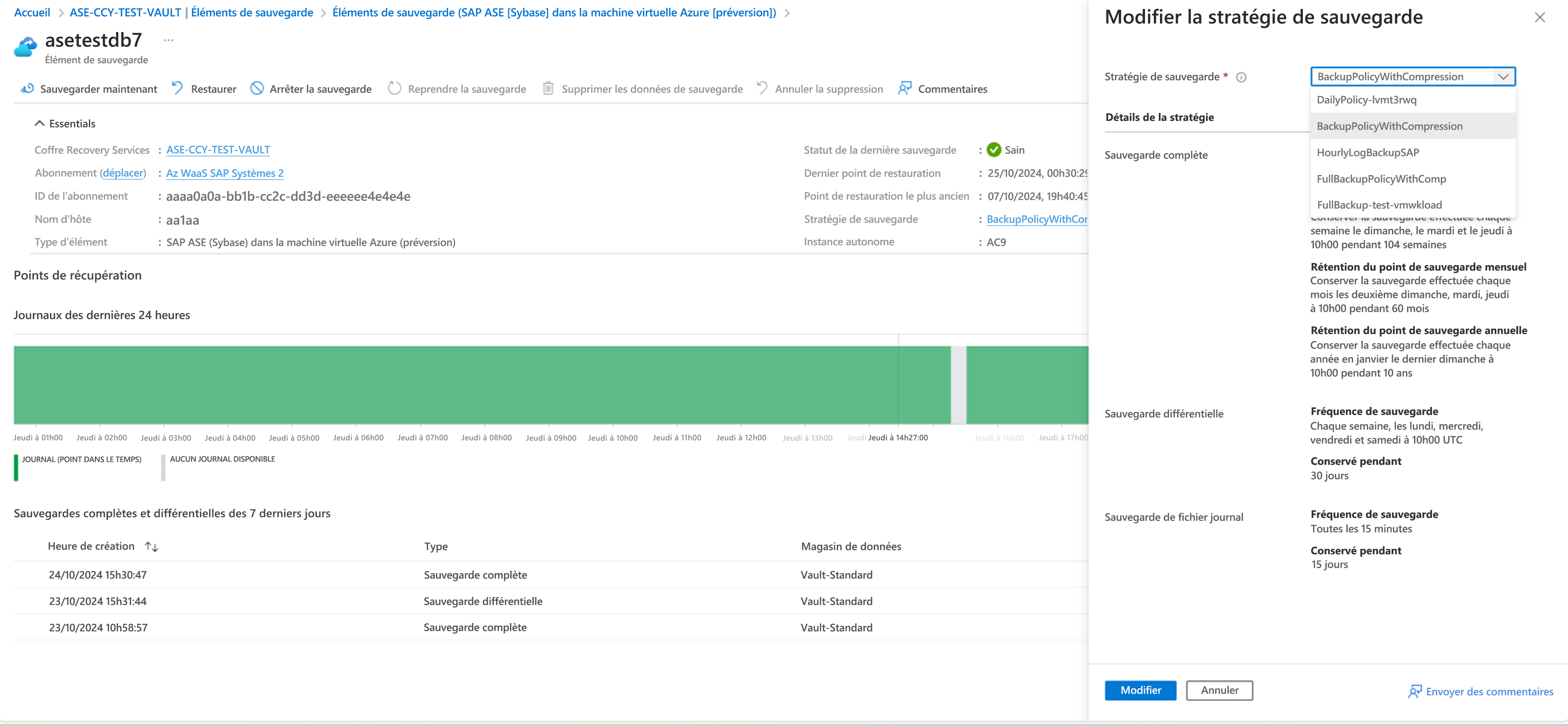Image resolution: width=1568 pixels, height=726 pixels.
Task: Select FullBackup-test-vmwkload policy option
Action: tap(1379, 205)
